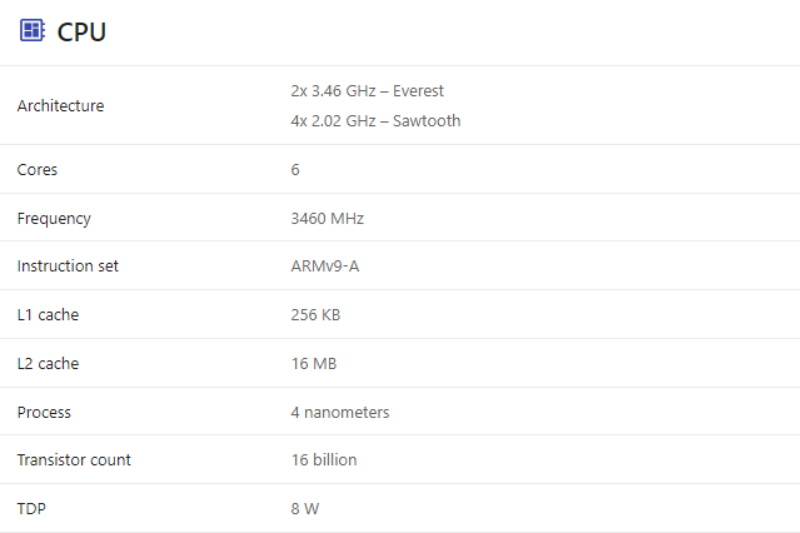Click the 2x 3.46 GHz – Everest value

367,91
